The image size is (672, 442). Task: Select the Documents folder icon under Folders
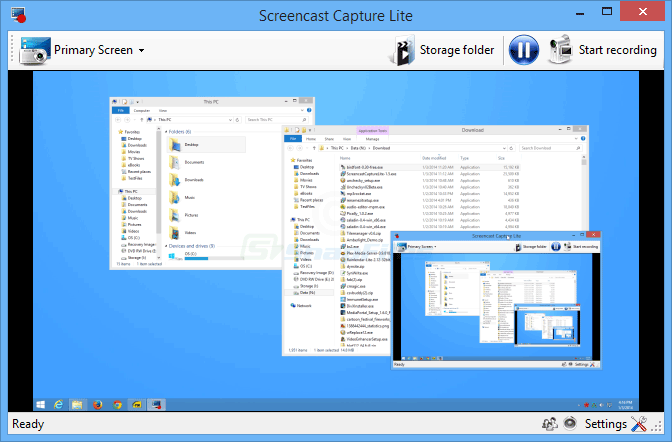click(x=175, y=162)
